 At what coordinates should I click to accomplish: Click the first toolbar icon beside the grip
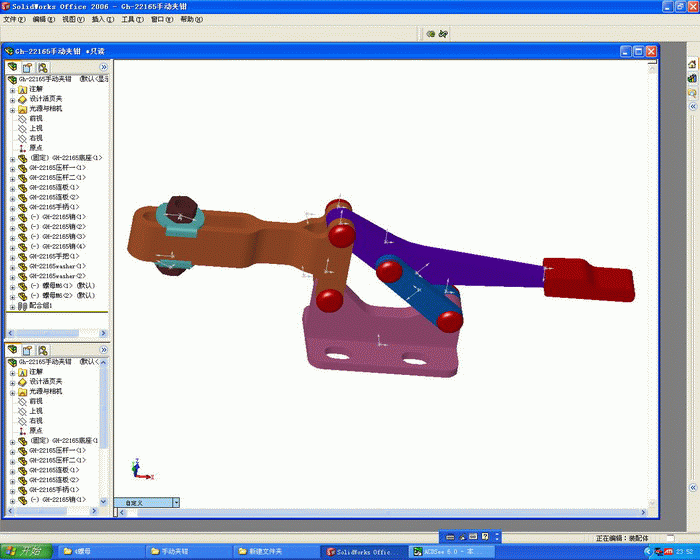pos(430,33)
